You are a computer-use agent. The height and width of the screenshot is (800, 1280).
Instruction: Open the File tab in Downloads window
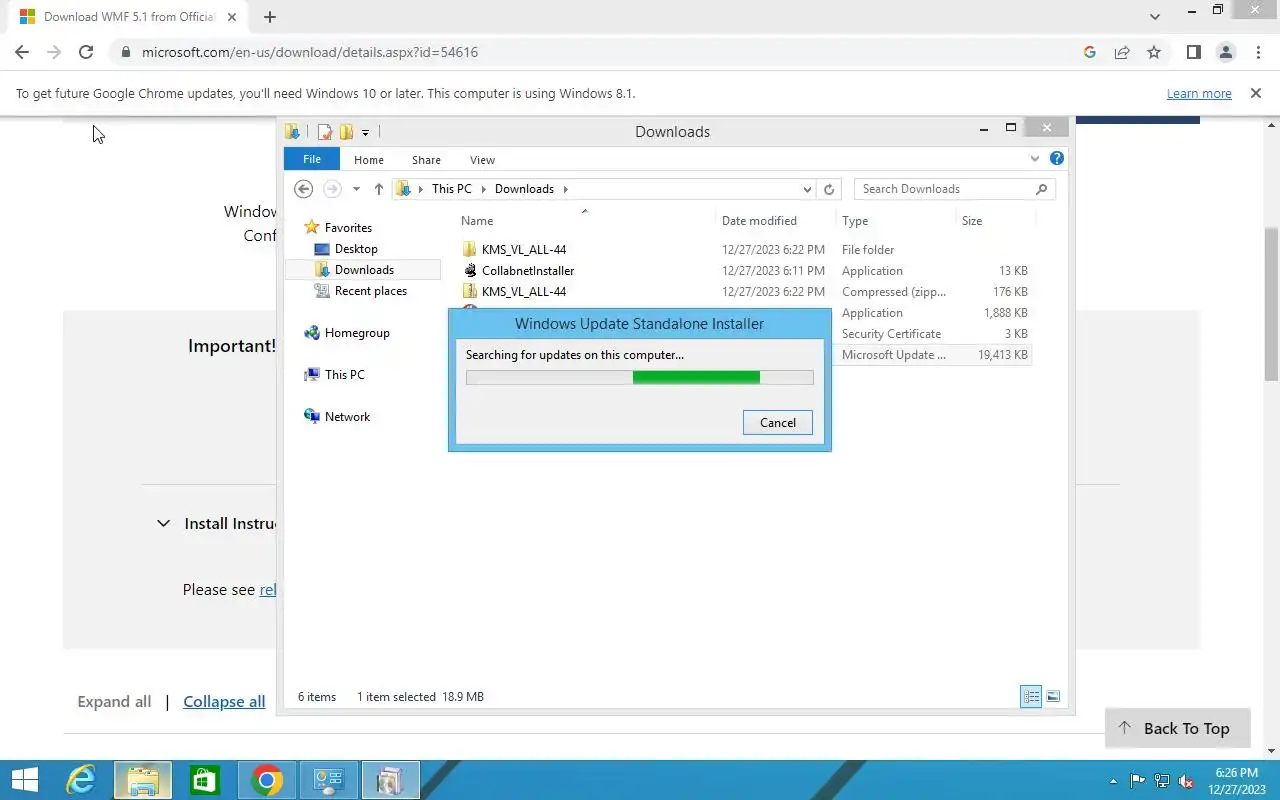[312, 159]
